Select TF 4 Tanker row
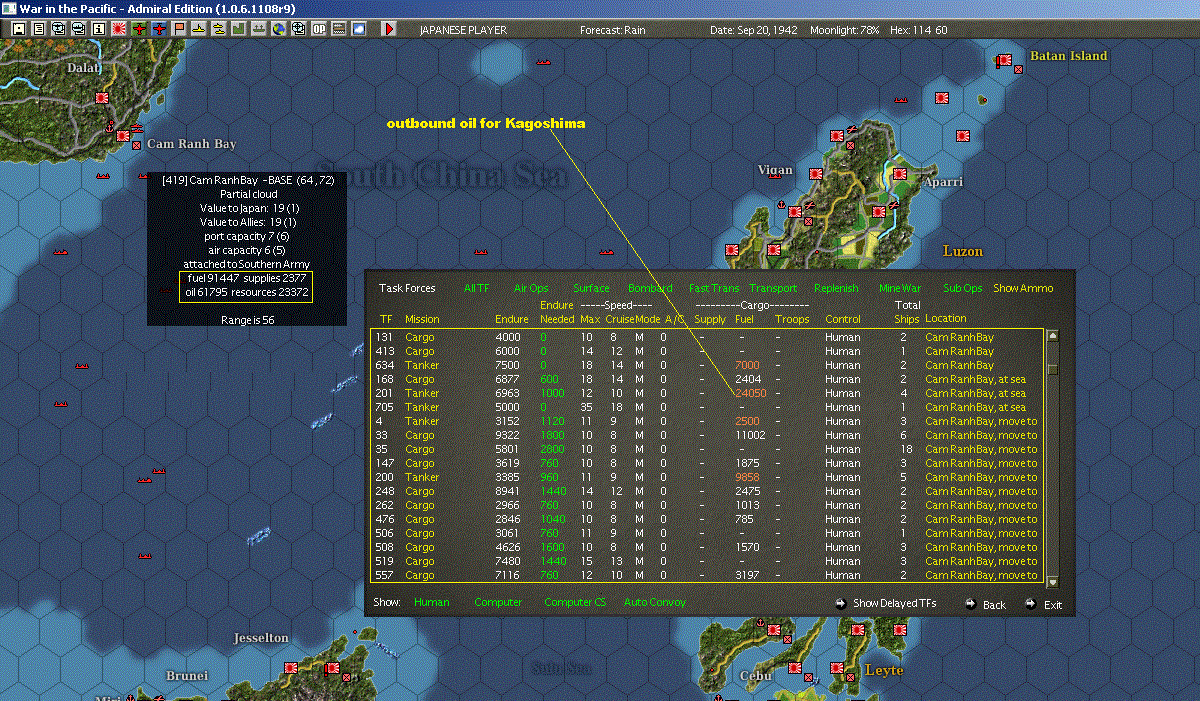1200x701 pixels. point(707,421)
